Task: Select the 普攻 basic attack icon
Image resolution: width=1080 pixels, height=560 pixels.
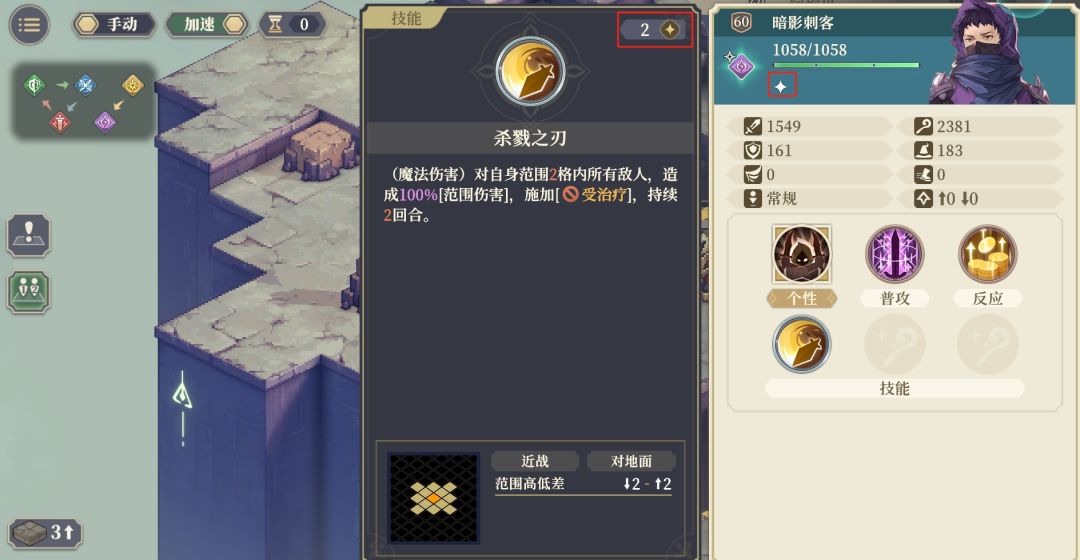Action: (x=894, y=253)
